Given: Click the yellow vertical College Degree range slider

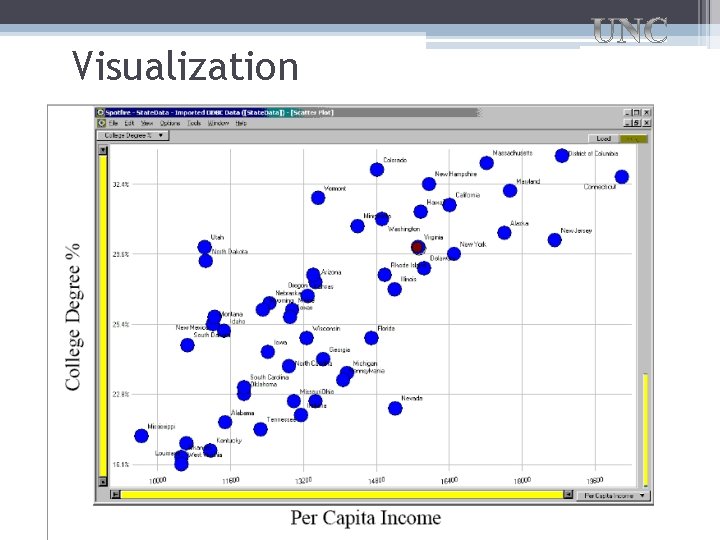Looking at the screenshot, I should tap(103, 316).
